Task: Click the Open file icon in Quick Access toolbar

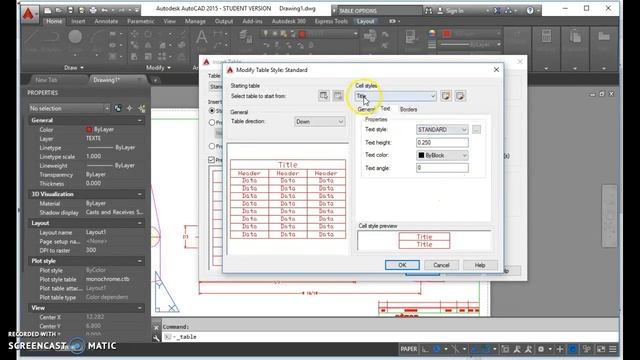Action: (x=59, y=10)
